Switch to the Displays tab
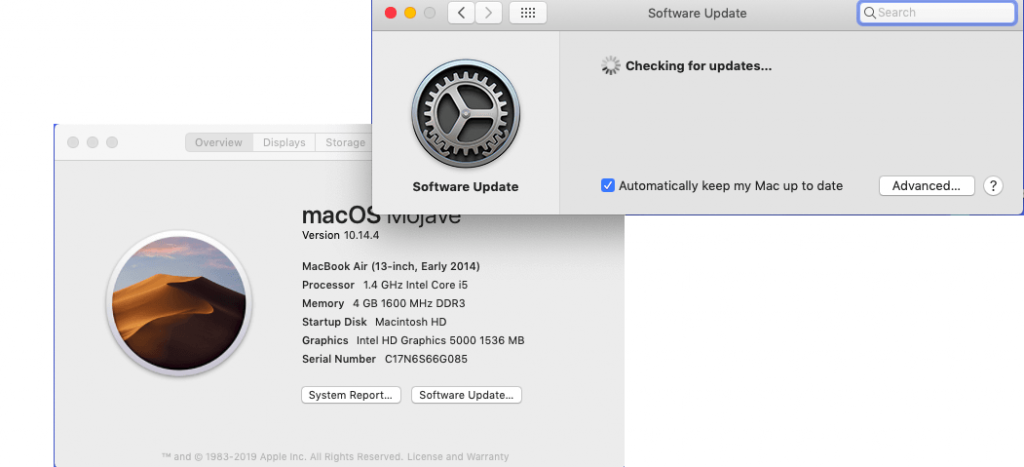Viewport: 1024px width, 467px height. pos(284,142)
